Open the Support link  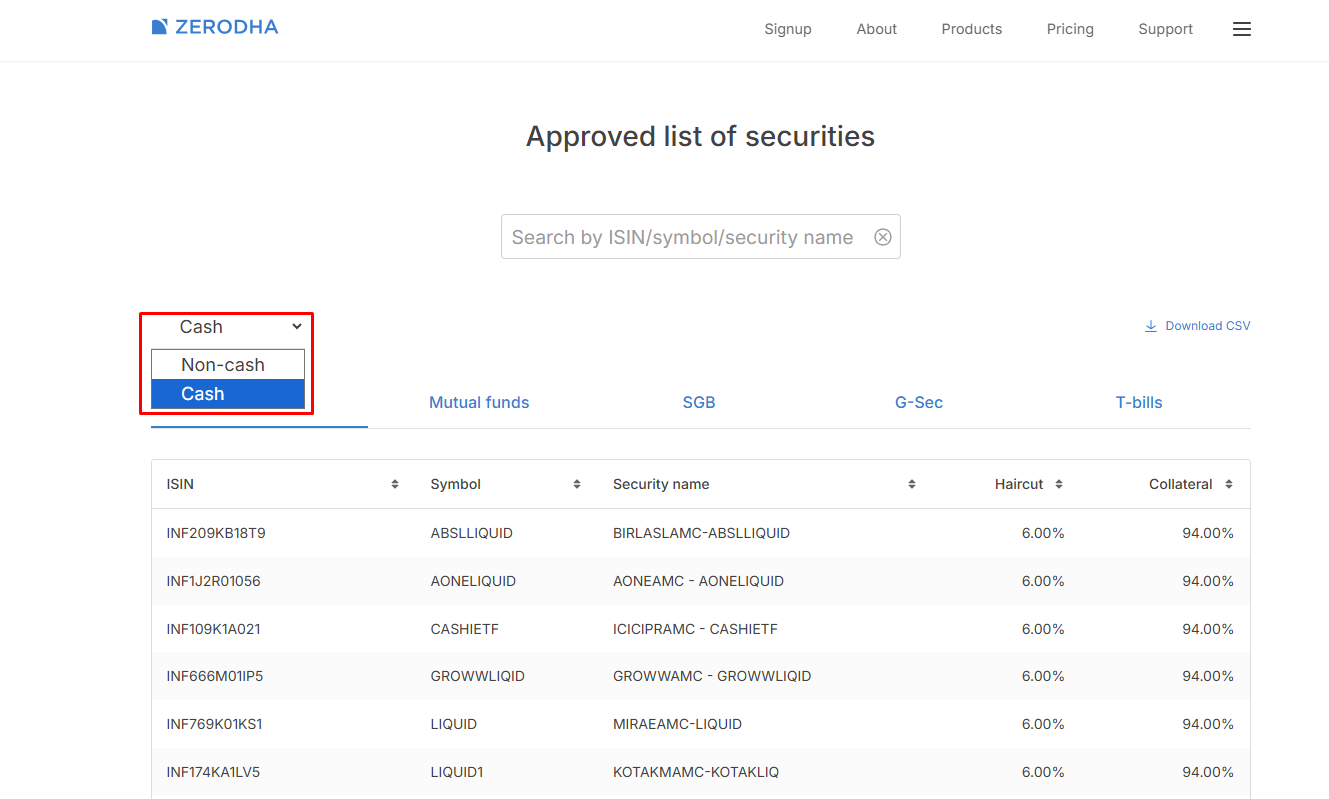click(x=1165, y=29)
